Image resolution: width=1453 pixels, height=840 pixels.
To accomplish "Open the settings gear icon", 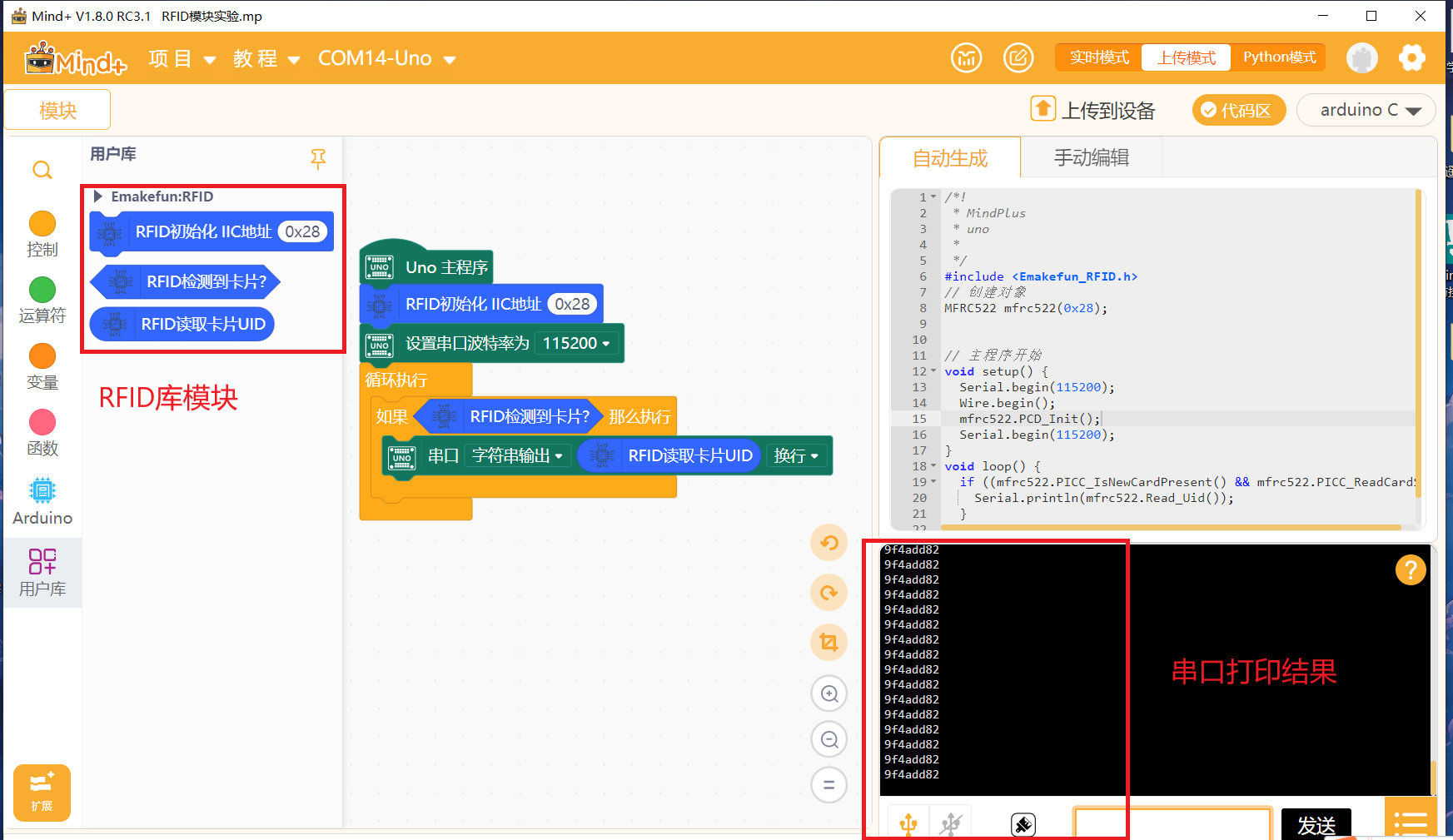I will click(x=1411, y=58).
